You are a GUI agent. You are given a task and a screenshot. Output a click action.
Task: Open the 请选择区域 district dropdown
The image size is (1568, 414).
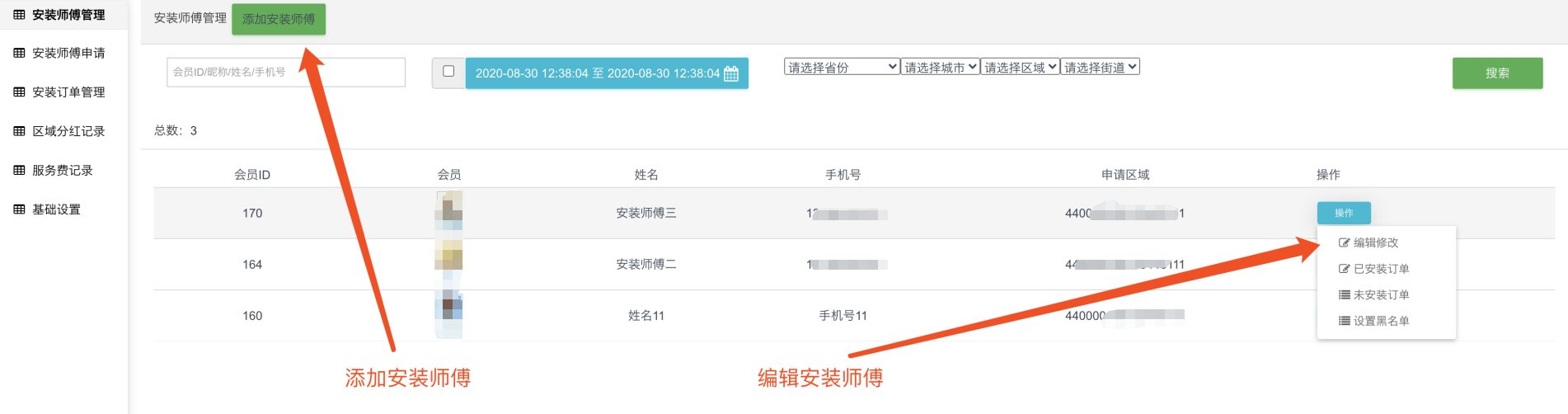(1021, 67)
